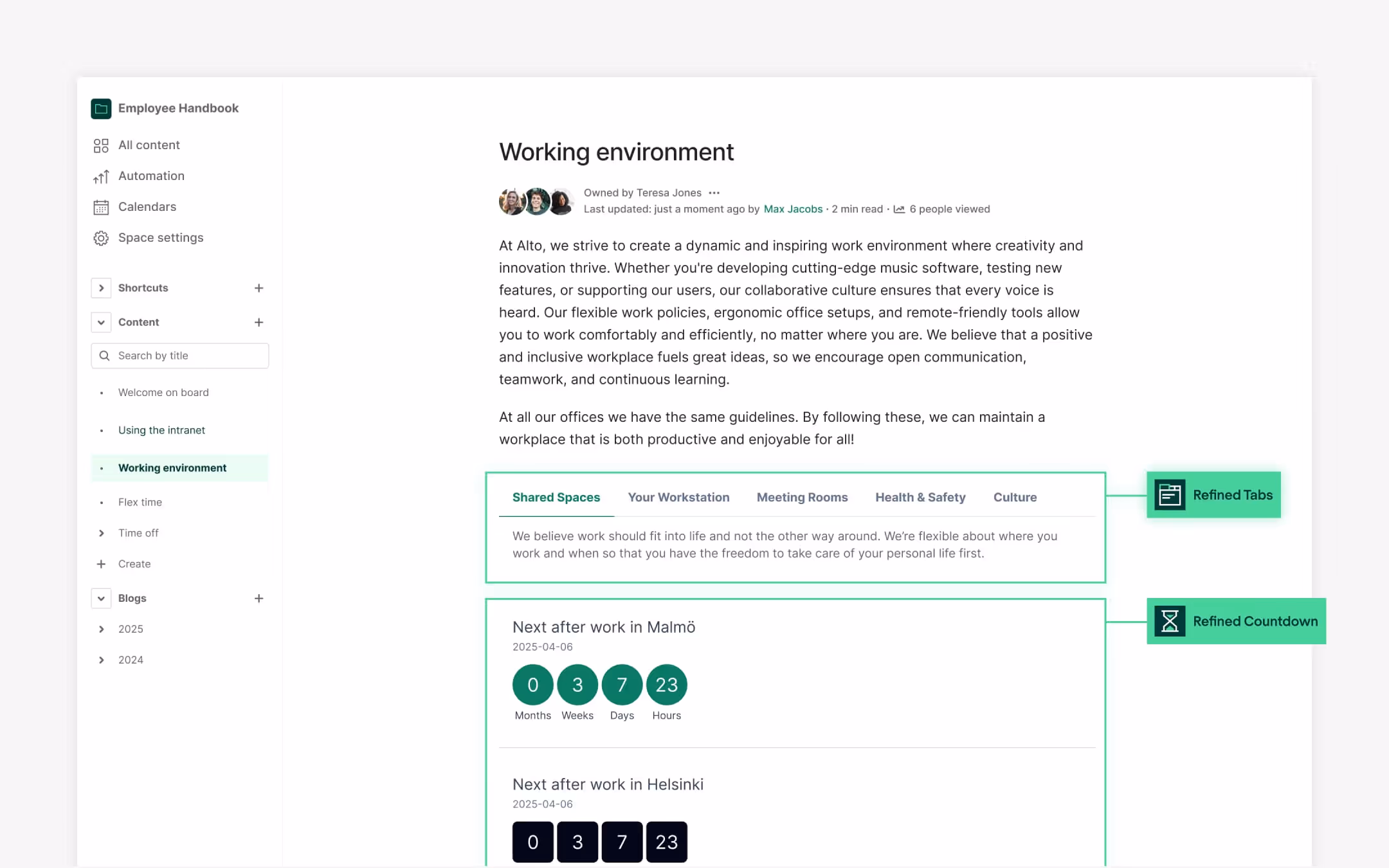
Task: Click the plus icon next to Shortcuts
Action: coord(259,287)
